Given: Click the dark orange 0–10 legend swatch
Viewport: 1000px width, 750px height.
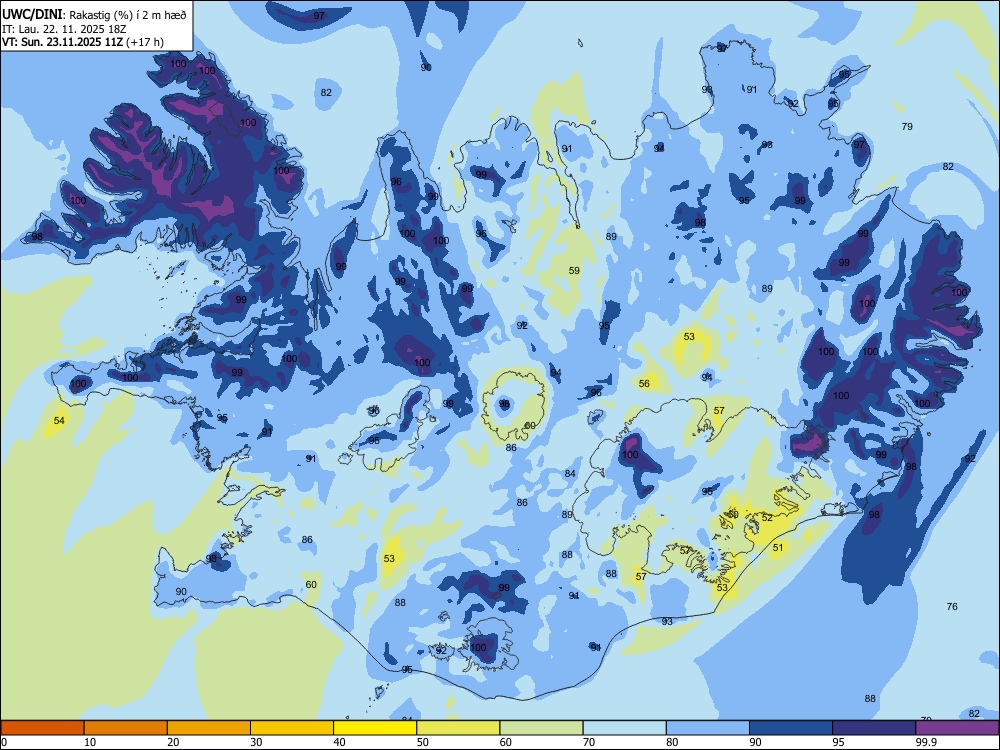Looking at the screenshot, I should [x=42, y=728].
